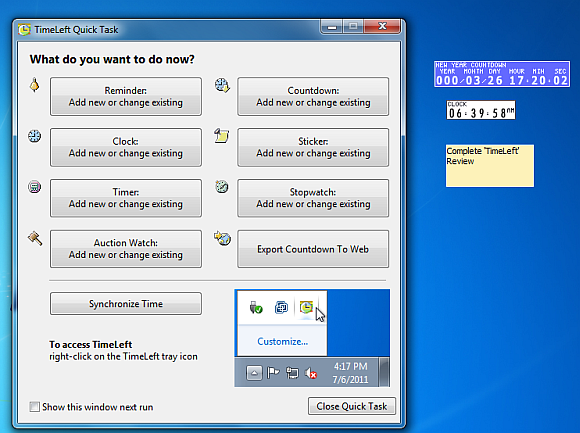Click the Synchronize Time button
580x433 pixels.
click(126, 304)
